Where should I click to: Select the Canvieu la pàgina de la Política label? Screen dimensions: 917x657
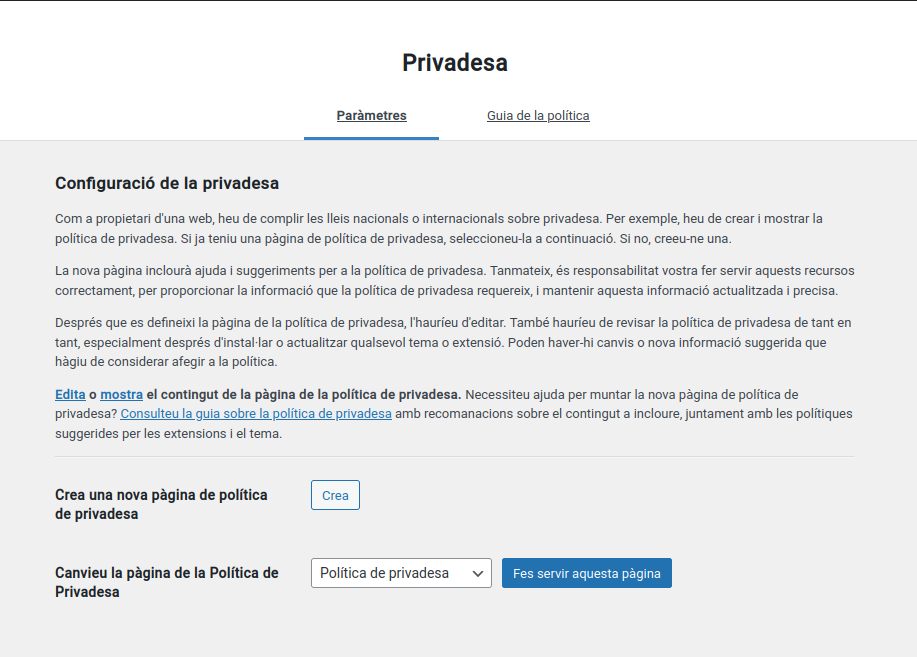tap(166, 582)
